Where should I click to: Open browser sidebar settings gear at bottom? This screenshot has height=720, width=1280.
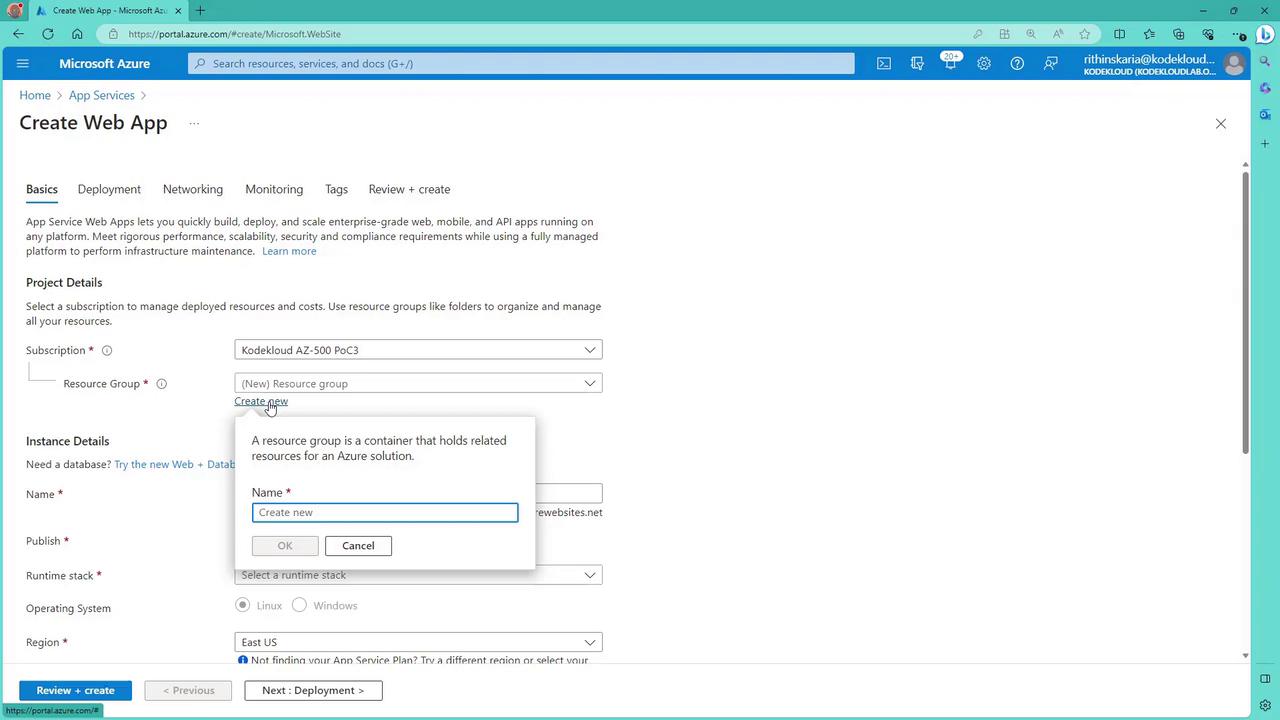[1265, 705]
